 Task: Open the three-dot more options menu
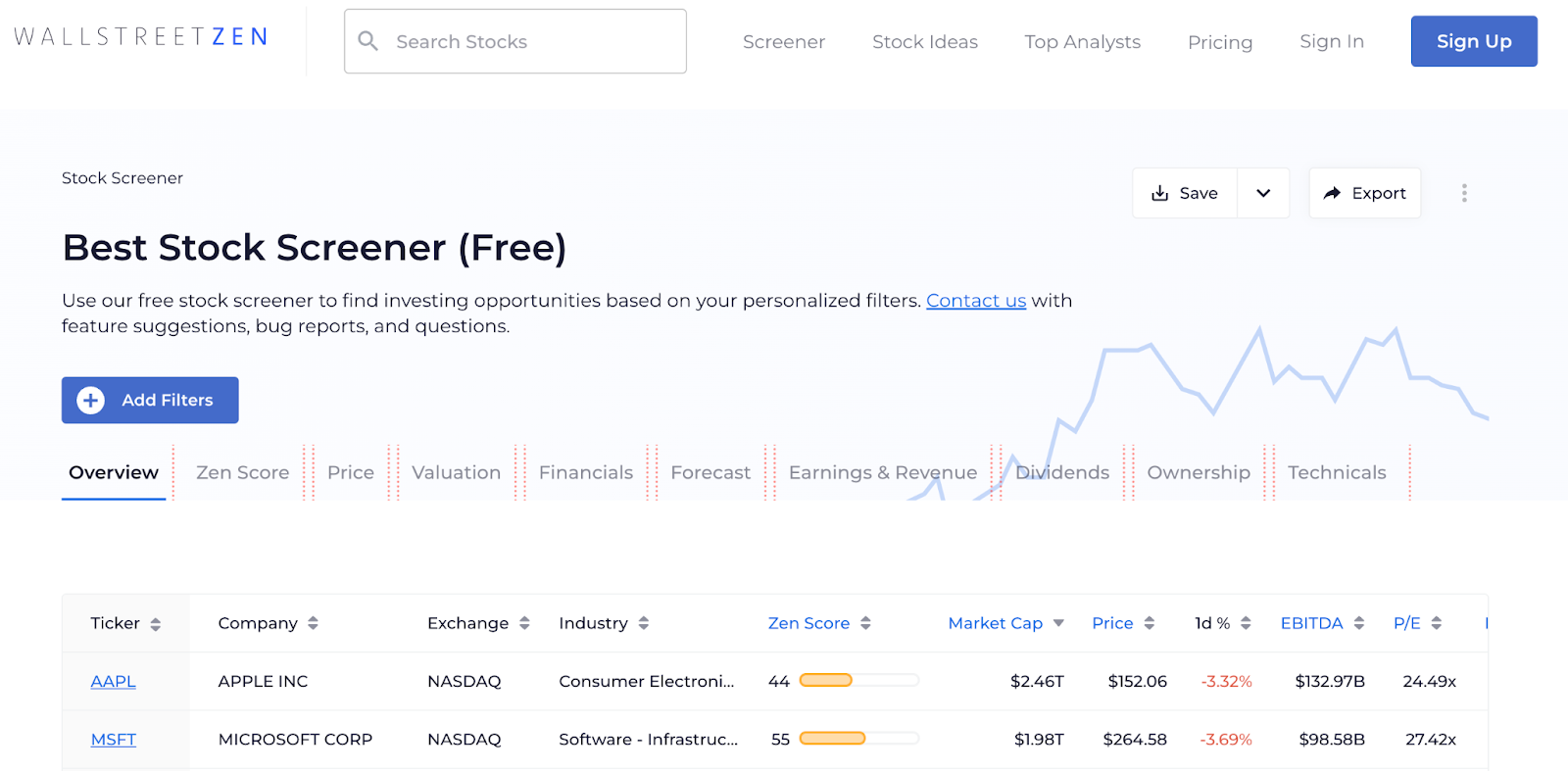point(1464,193)
